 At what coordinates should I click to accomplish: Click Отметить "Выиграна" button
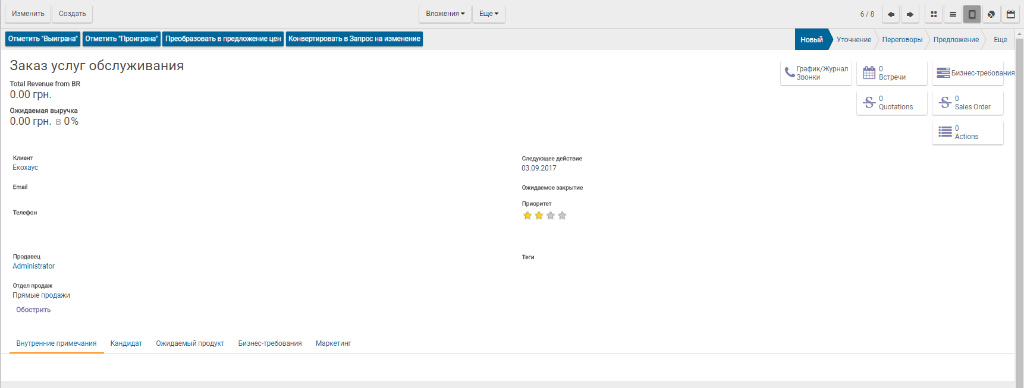(x=43, y=39)
